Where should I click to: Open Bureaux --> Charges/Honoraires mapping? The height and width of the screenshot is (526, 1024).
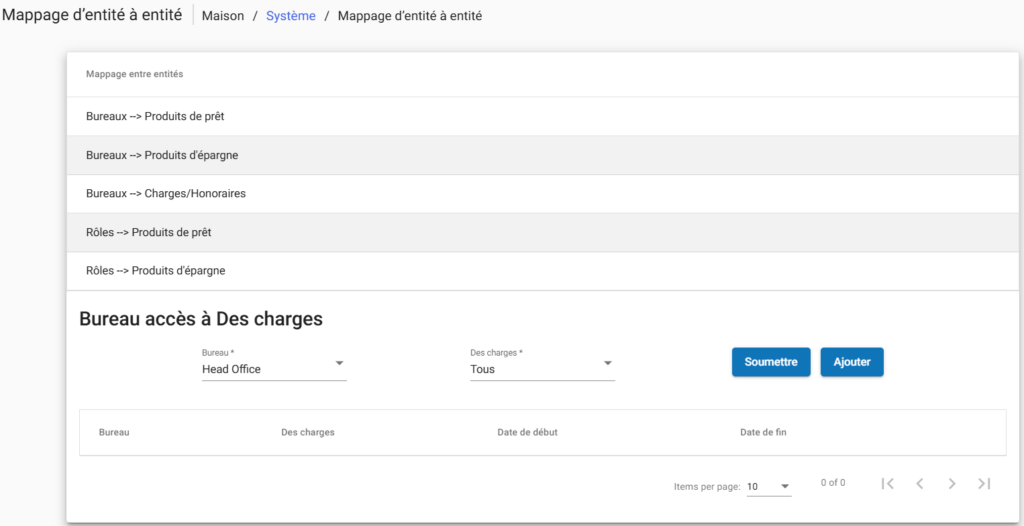(166, 194)
